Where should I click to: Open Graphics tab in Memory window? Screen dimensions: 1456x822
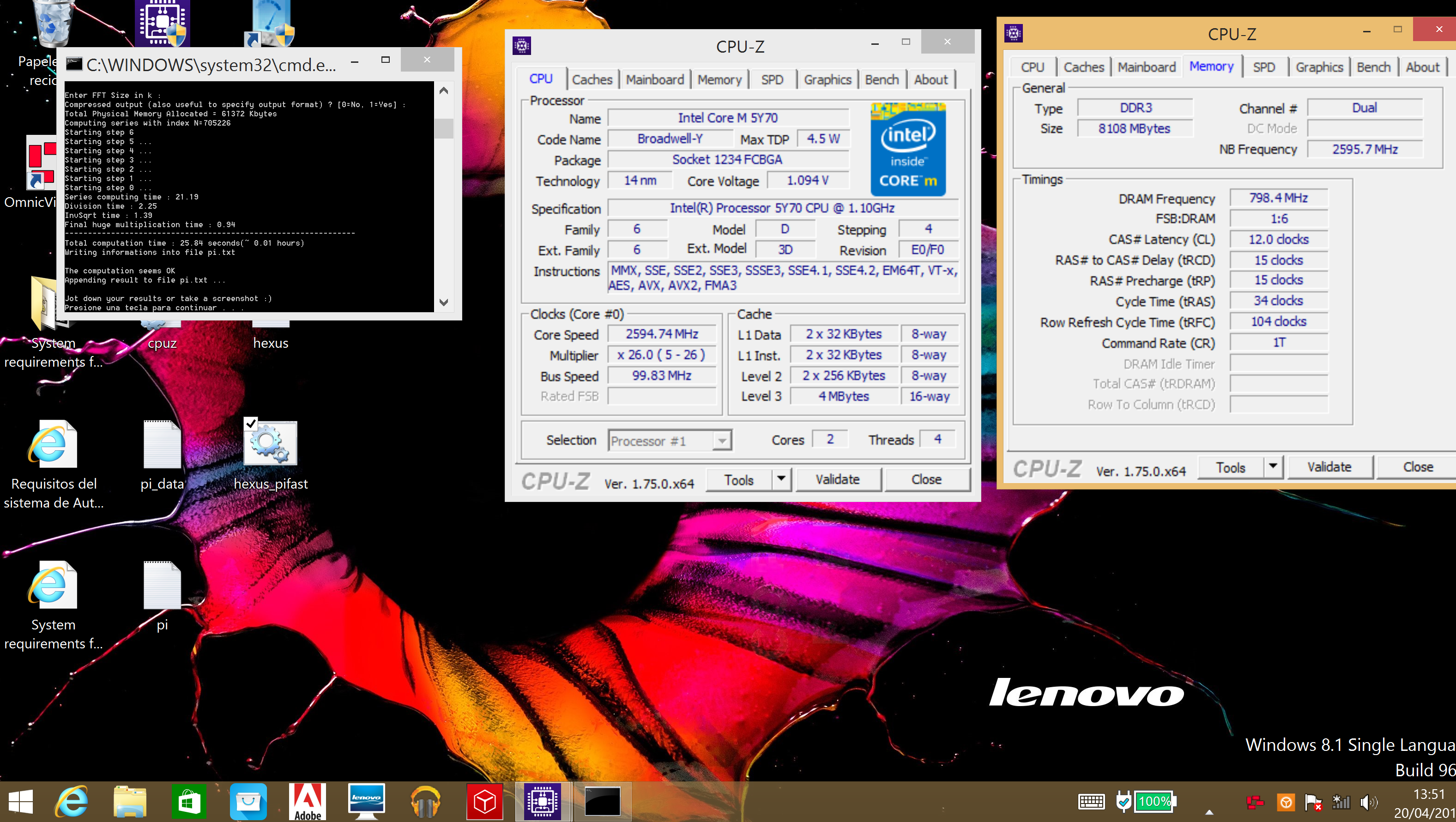1319,67
